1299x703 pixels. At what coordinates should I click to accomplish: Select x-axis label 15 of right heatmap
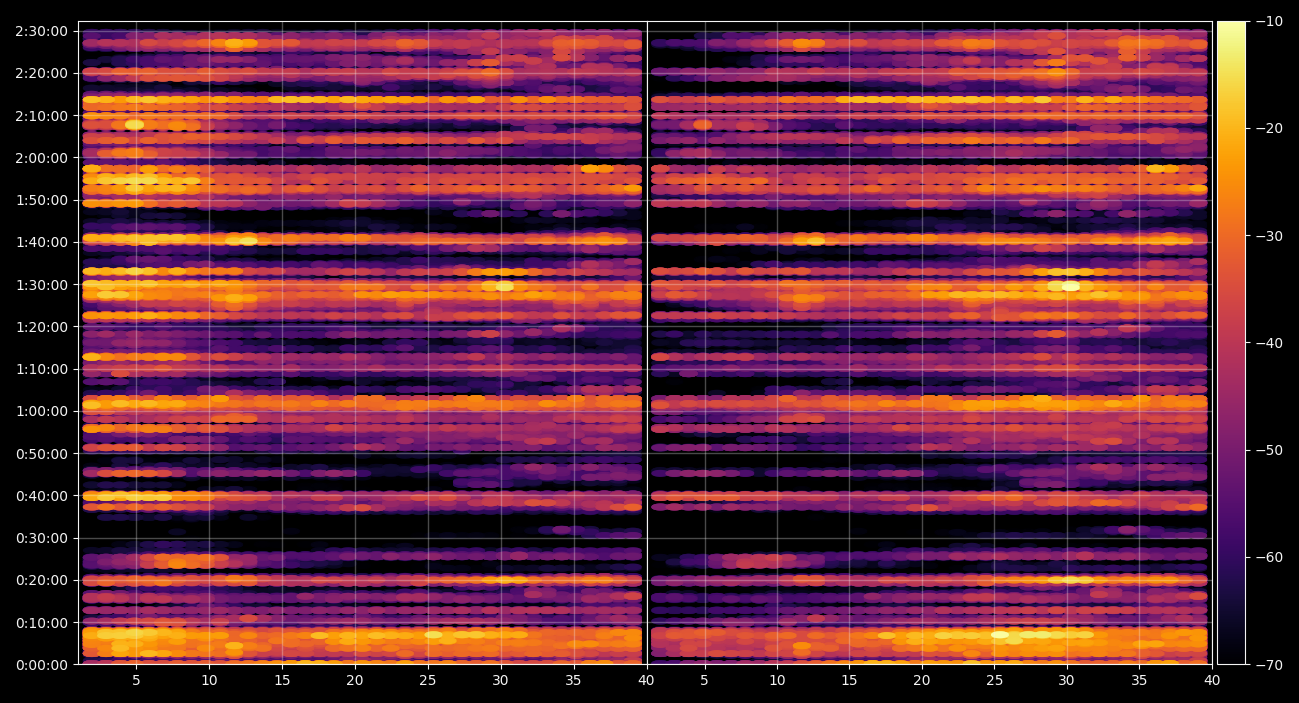click(849, 681)
